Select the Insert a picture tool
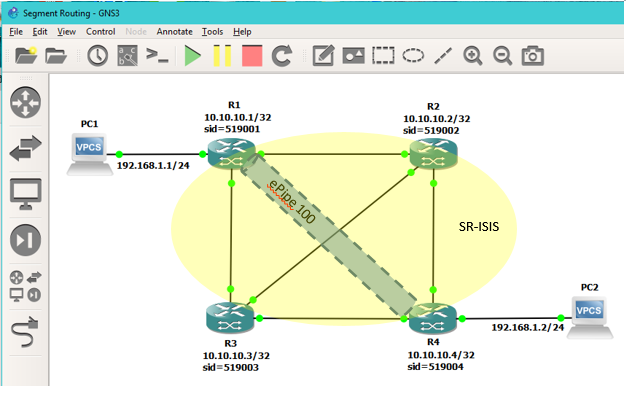626x393 pixels. pyautogui.click(x=353, y=56)
